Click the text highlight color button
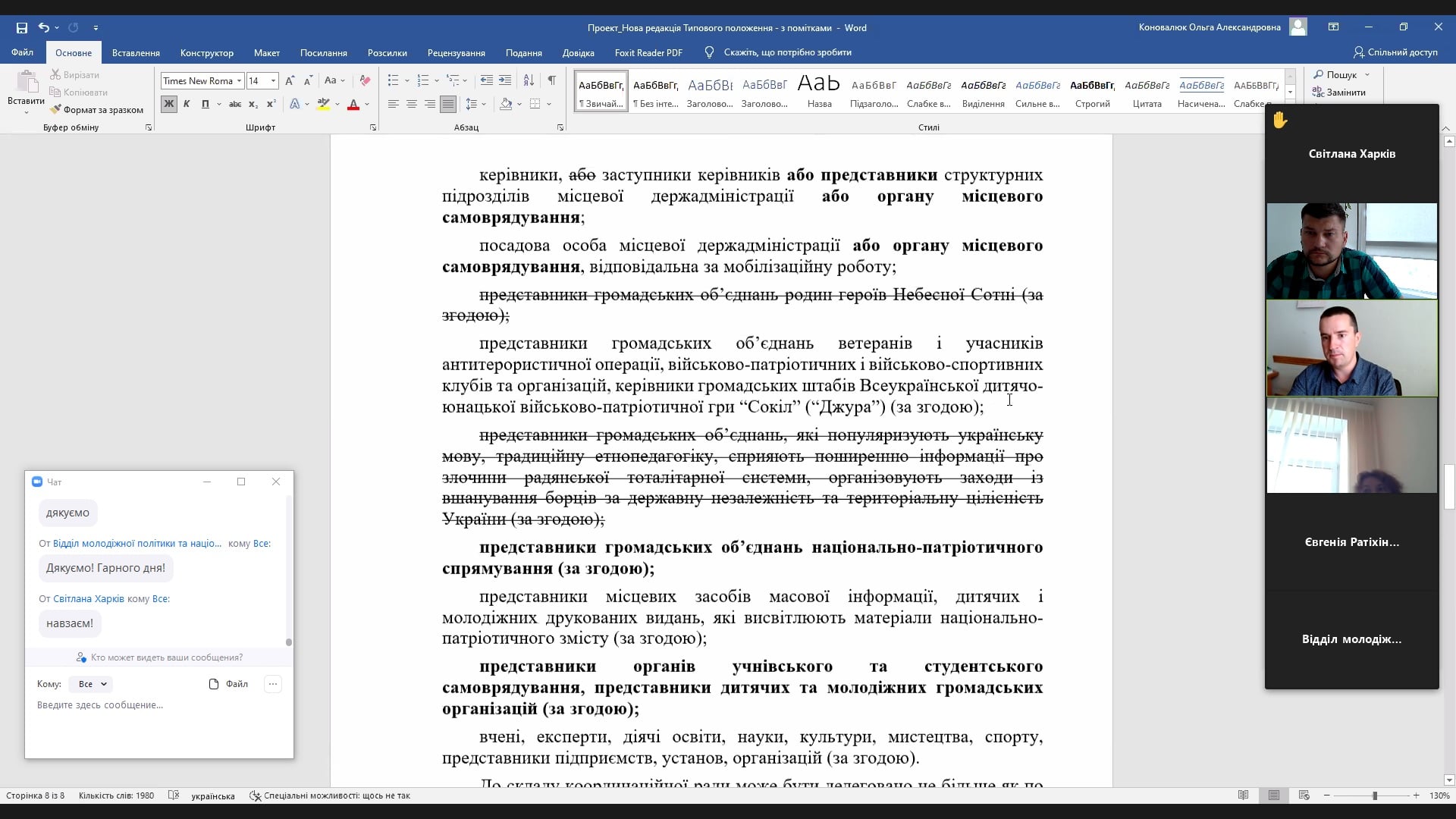 pos(324,104)
